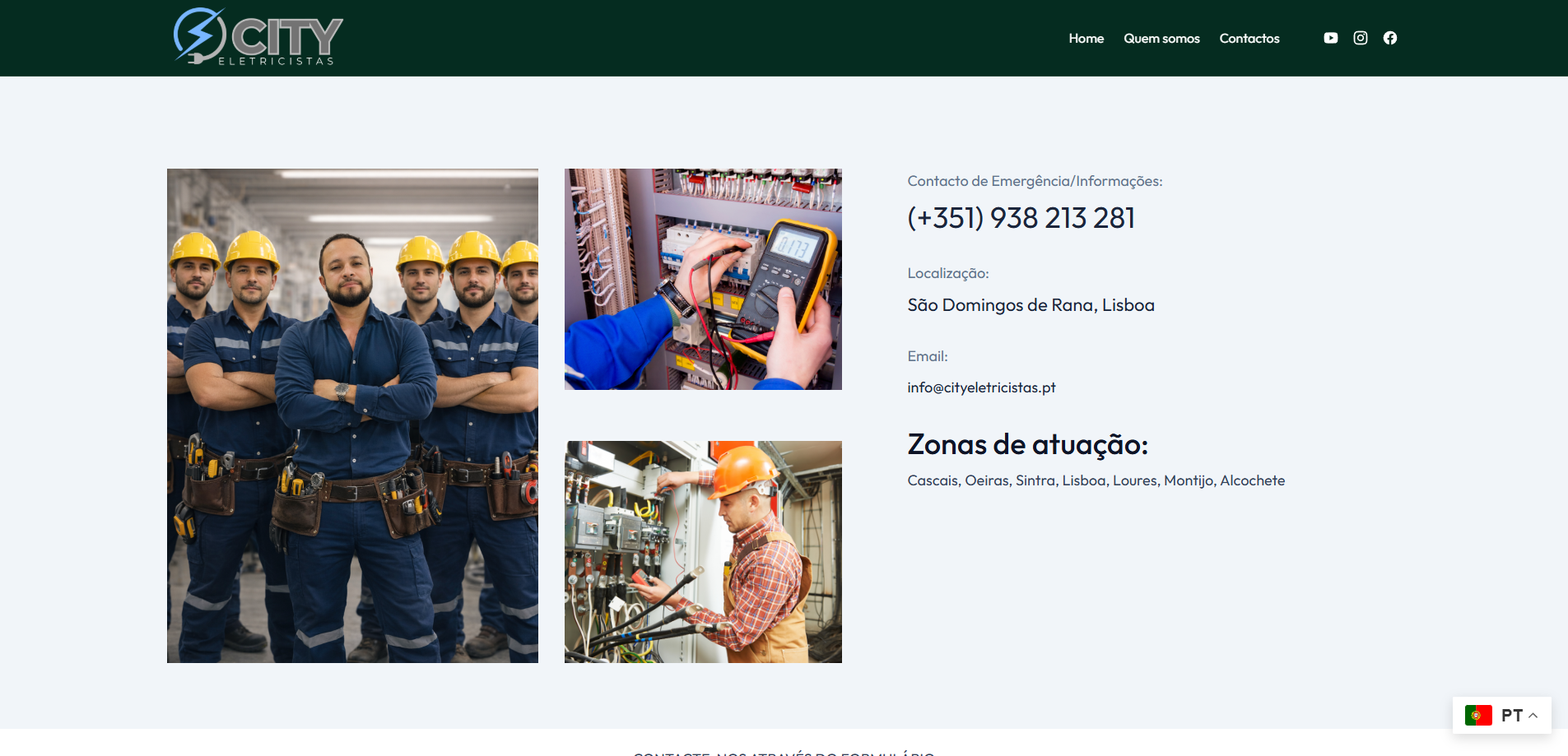Click the info@cityeletricistas.pt email link
The height and width of the screenshot is (756, 1568).
pyautogui.click(x=981, y=387)
